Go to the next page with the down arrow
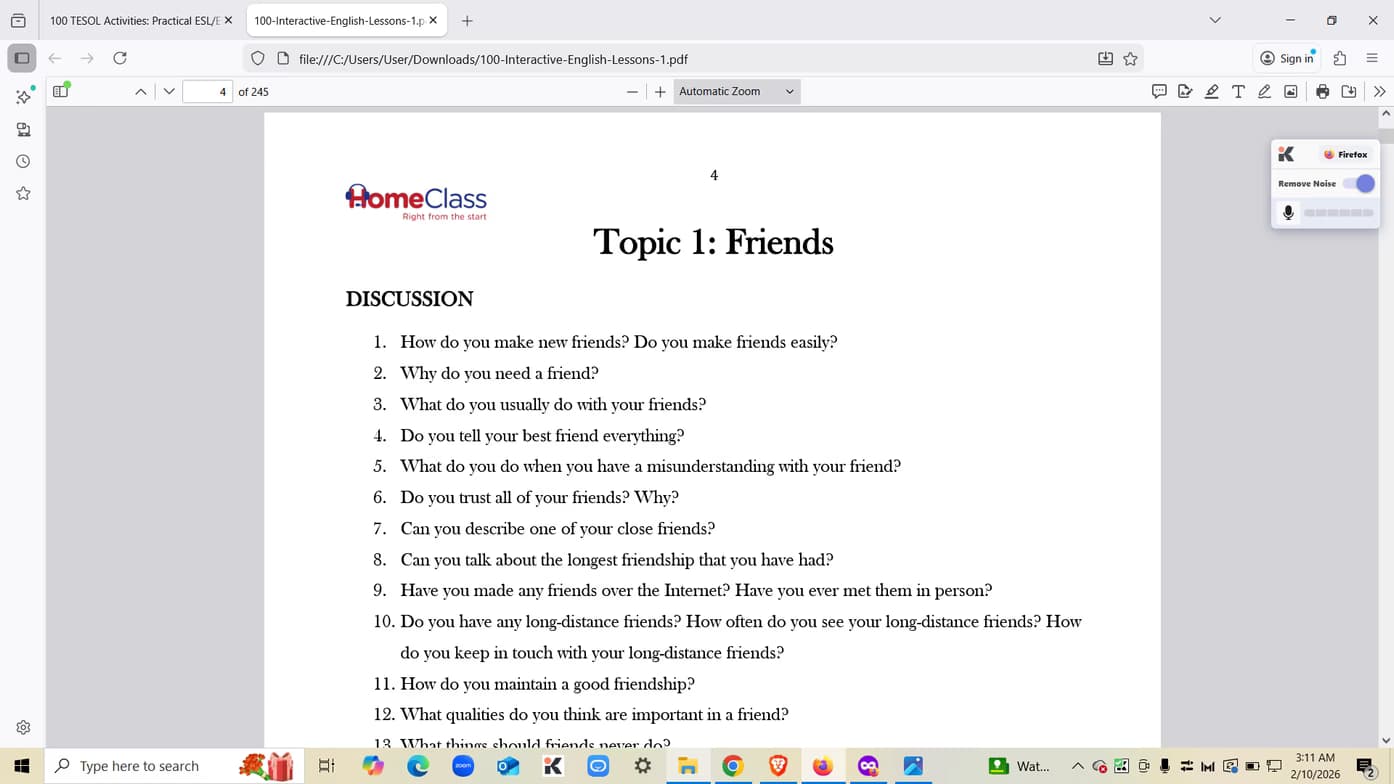Viewport: 1394px width, 784px height. (x=169, y=91)
